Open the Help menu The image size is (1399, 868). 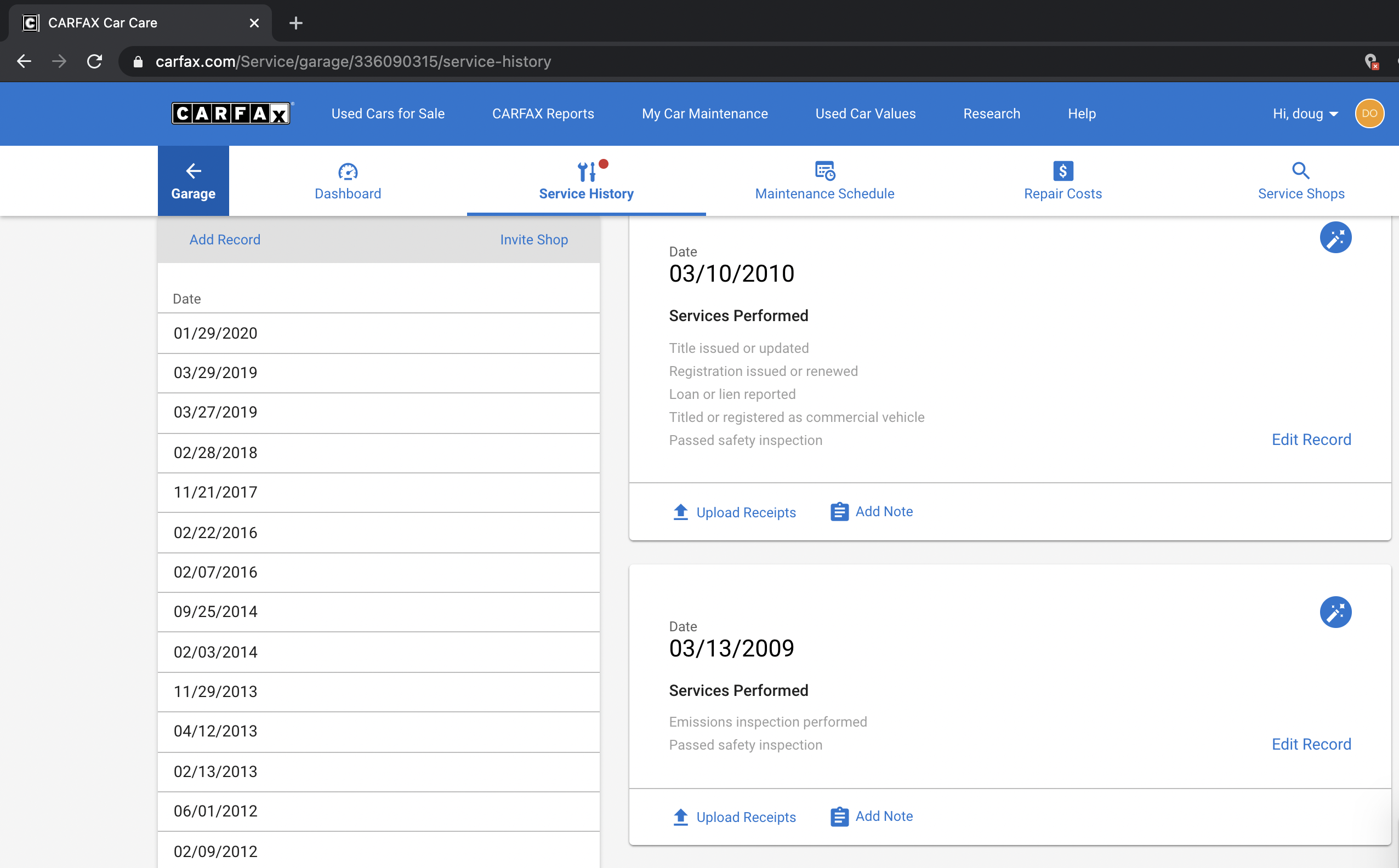pos(1082,113)
